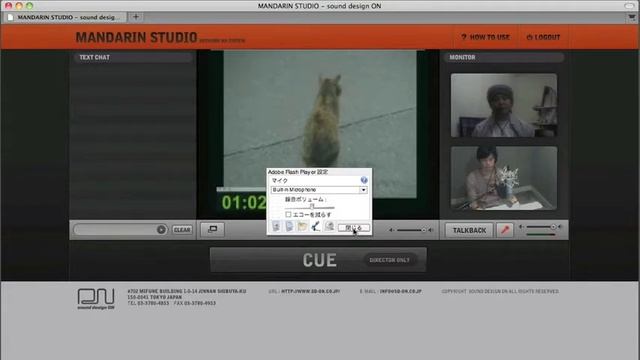
Task: Click the TALKBACK button
Action: pos(469,230)
